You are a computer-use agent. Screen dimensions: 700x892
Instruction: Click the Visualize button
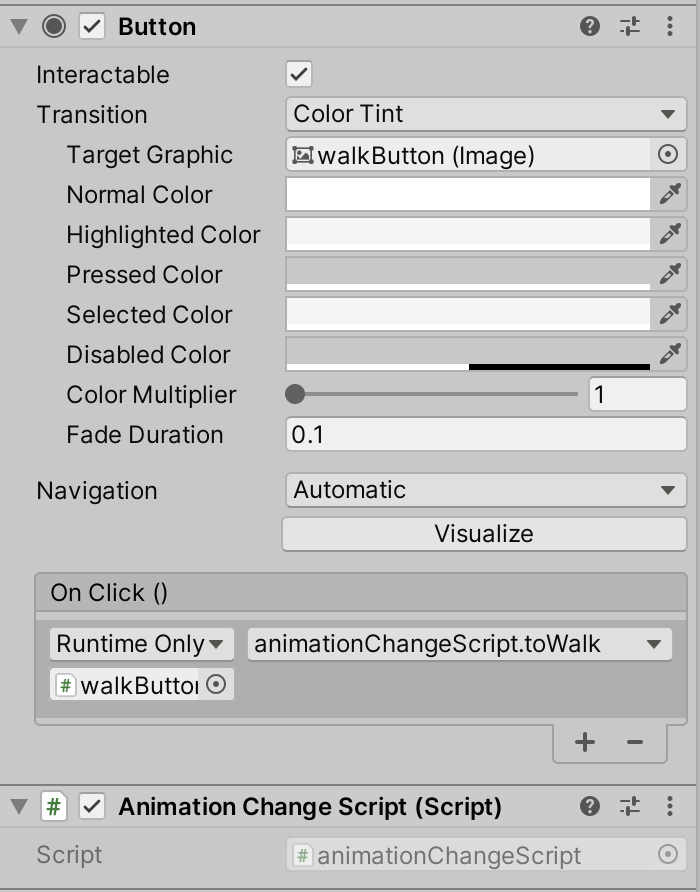click(x=484, y=534)
